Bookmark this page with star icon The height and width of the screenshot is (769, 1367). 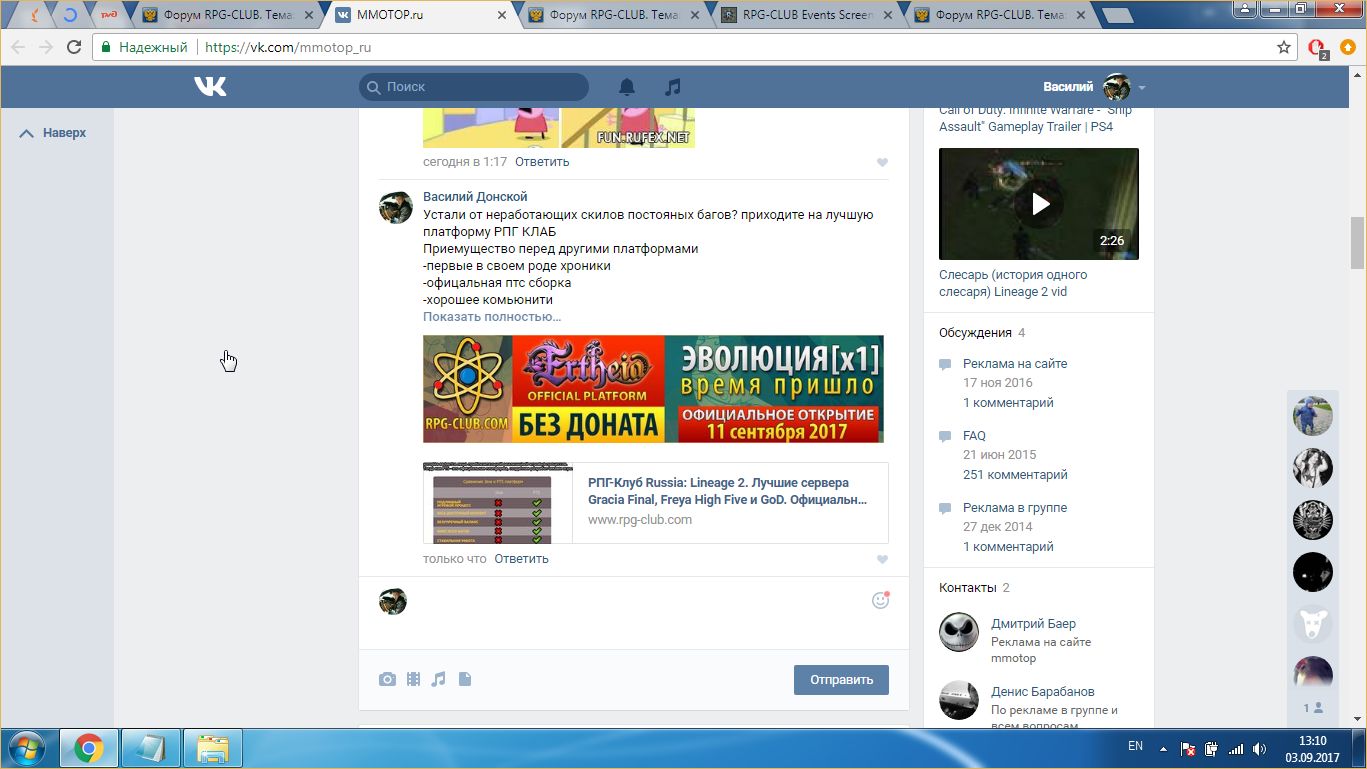click(x=1284, y=47)
